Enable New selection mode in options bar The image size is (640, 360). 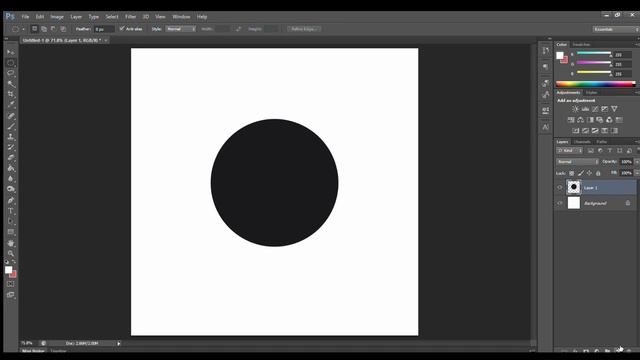[34, 29]
